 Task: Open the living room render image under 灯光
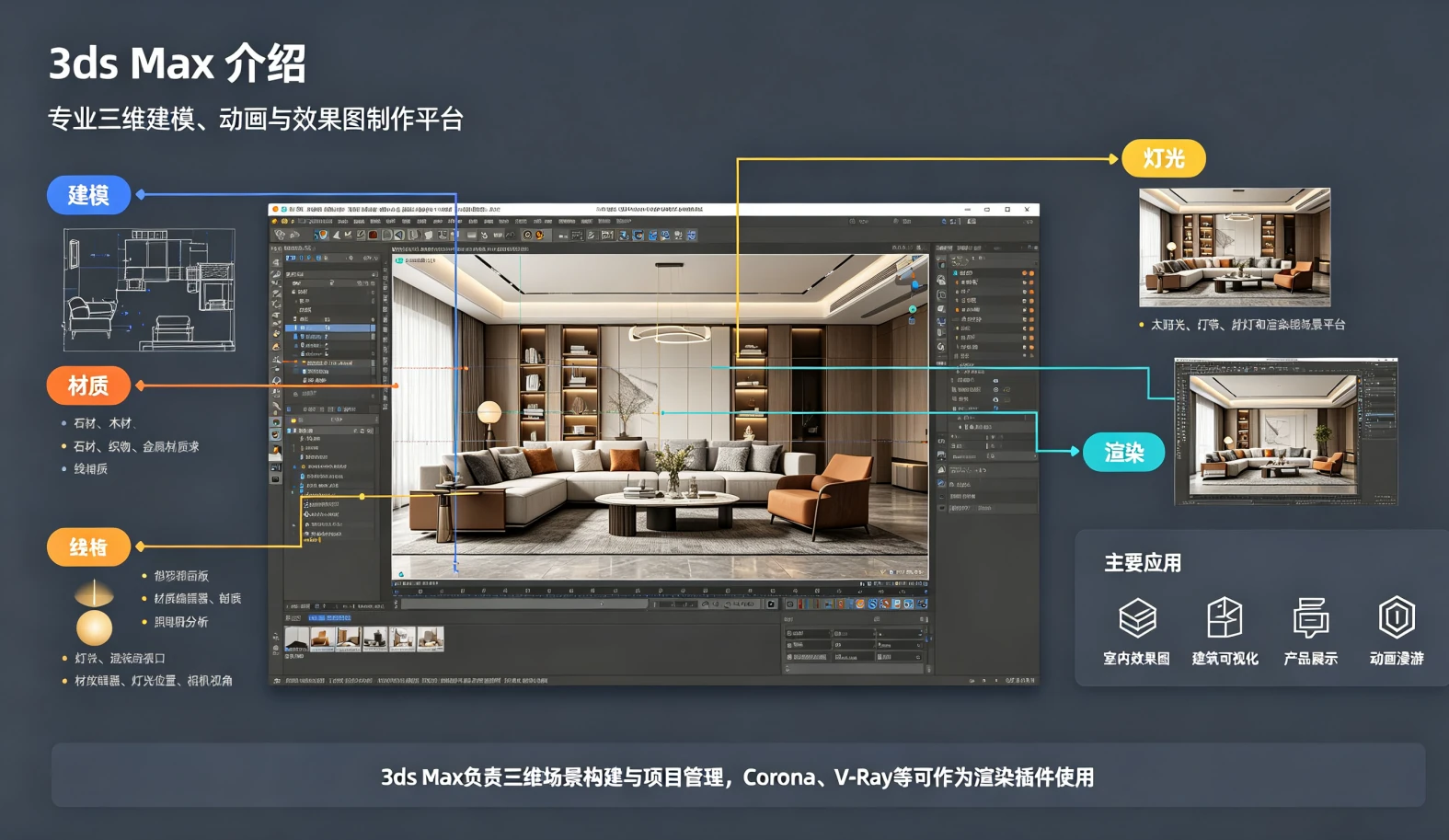(x=1235, y=247)
